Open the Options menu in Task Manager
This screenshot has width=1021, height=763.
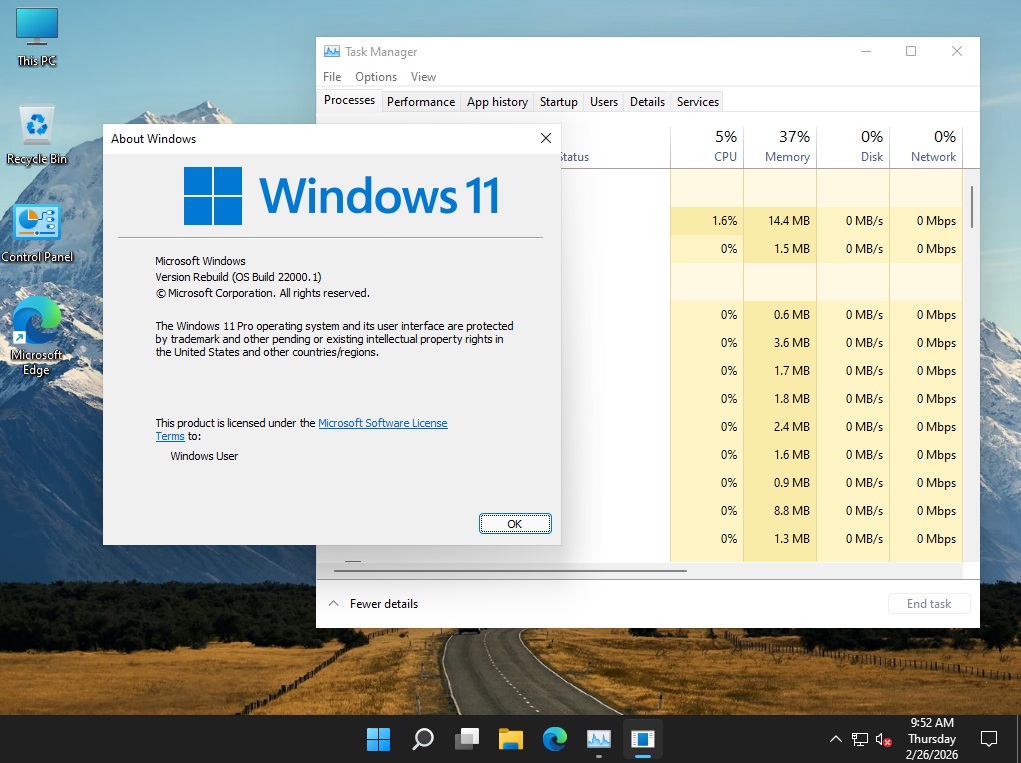[x=376, y=77]
